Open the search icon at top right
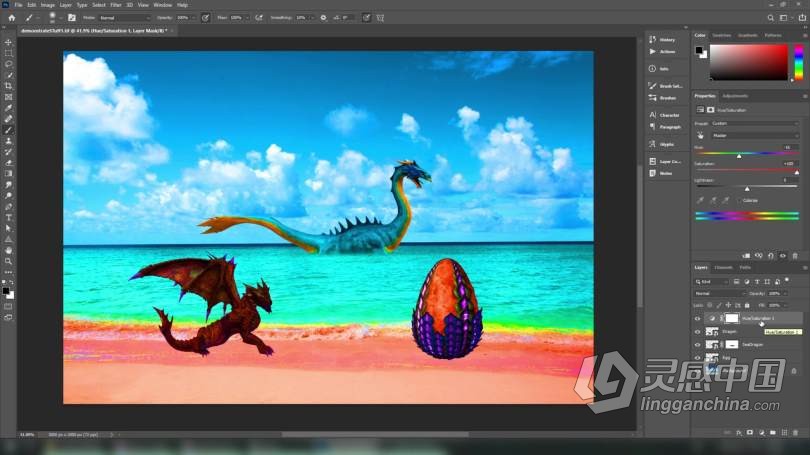Image resolution: width=810 pixels, height=455 pixels. [x=771, y=18]
